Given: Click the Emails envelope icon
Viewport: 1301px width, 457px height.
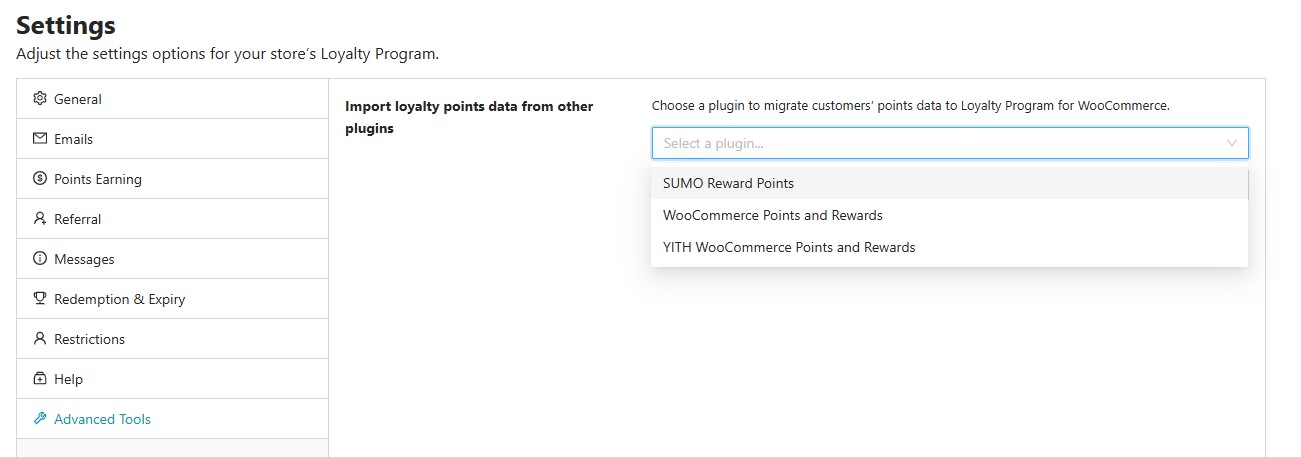Looking at the screenshot, I should point(40,139).
